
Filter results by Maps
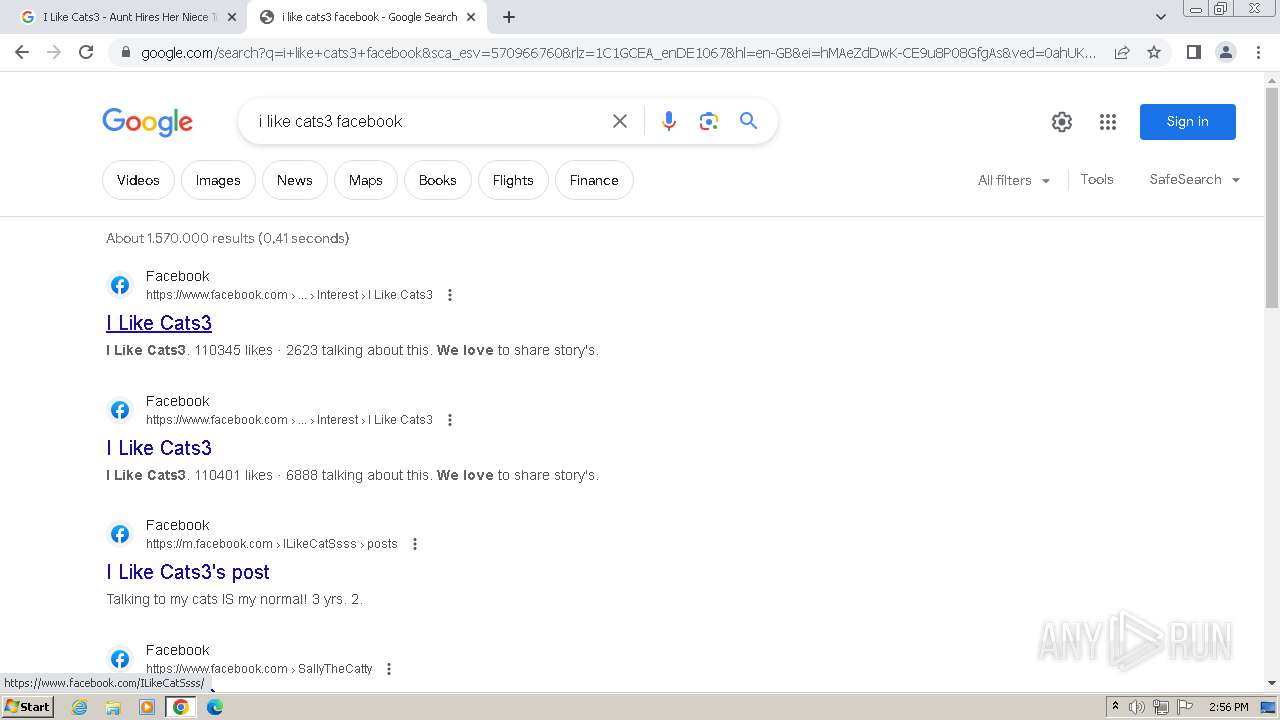pyautogui.click(x=366, y=180)
